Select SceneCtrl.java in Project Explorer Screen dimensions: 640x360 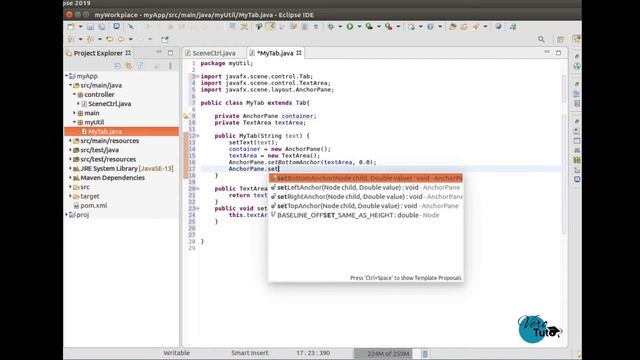pos(109,104)
